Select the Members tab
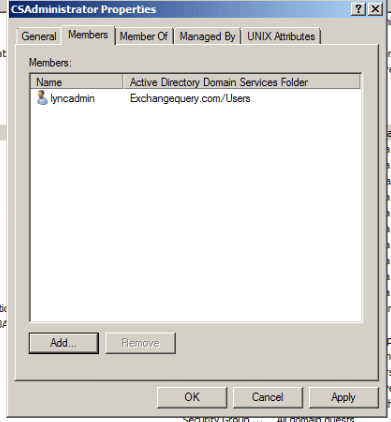This screenshot has height=422, width=391. pos(88,35)
